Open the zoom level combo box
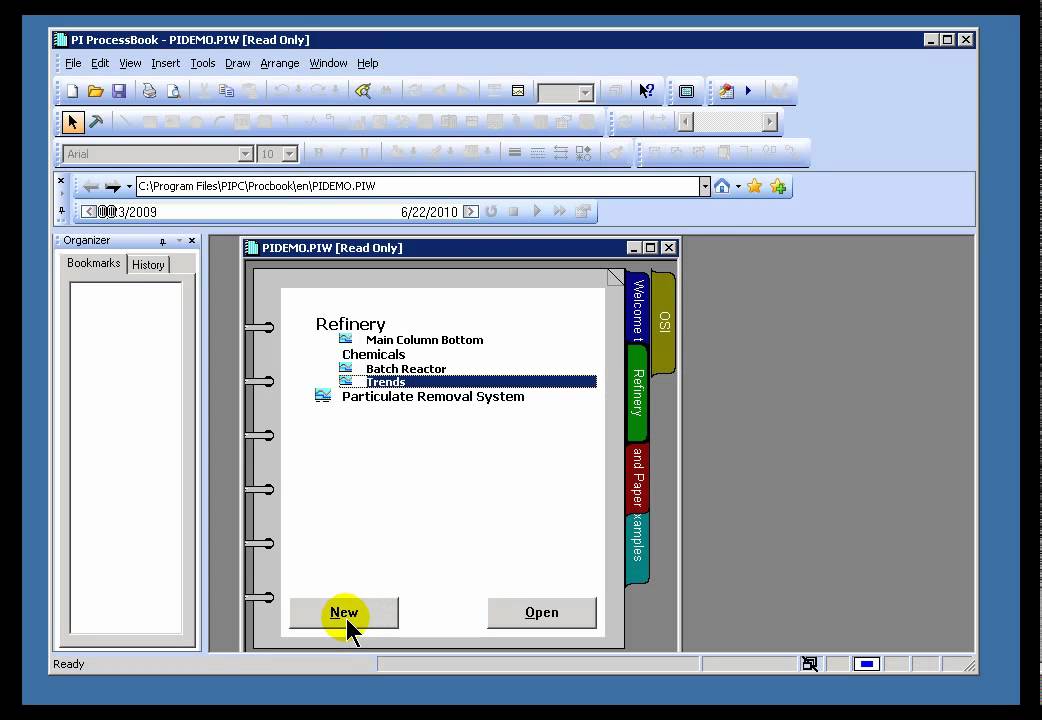Screen dimensions: 1042x720 point(566,92)
